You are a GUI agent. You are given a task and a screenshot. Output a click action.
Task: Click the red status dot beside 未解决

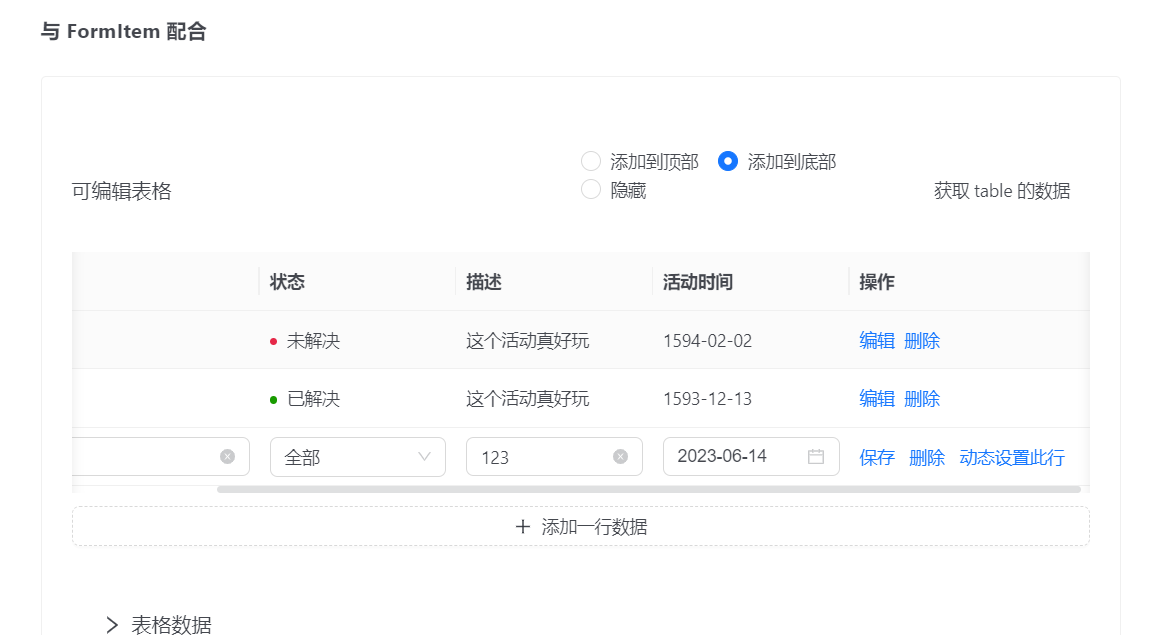[x=270, y=340]
